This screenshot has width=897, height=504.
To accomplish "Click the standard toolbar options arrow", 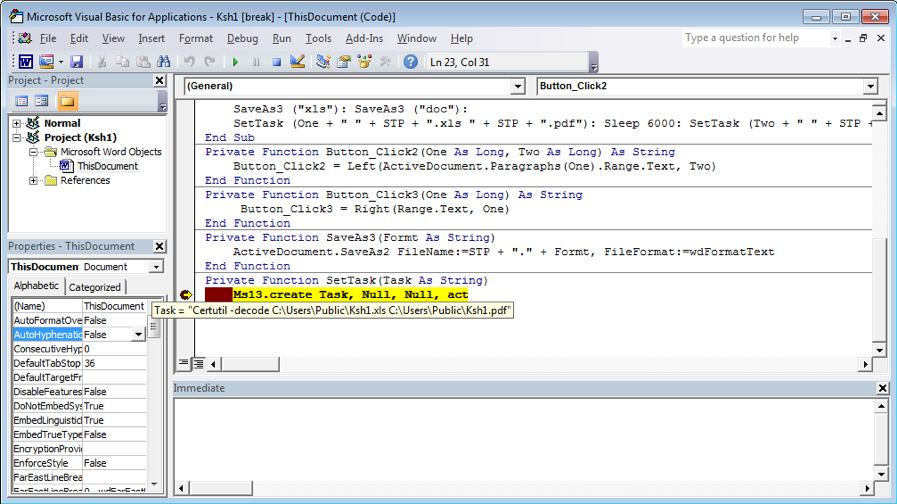I will click(x=594, y=62).
